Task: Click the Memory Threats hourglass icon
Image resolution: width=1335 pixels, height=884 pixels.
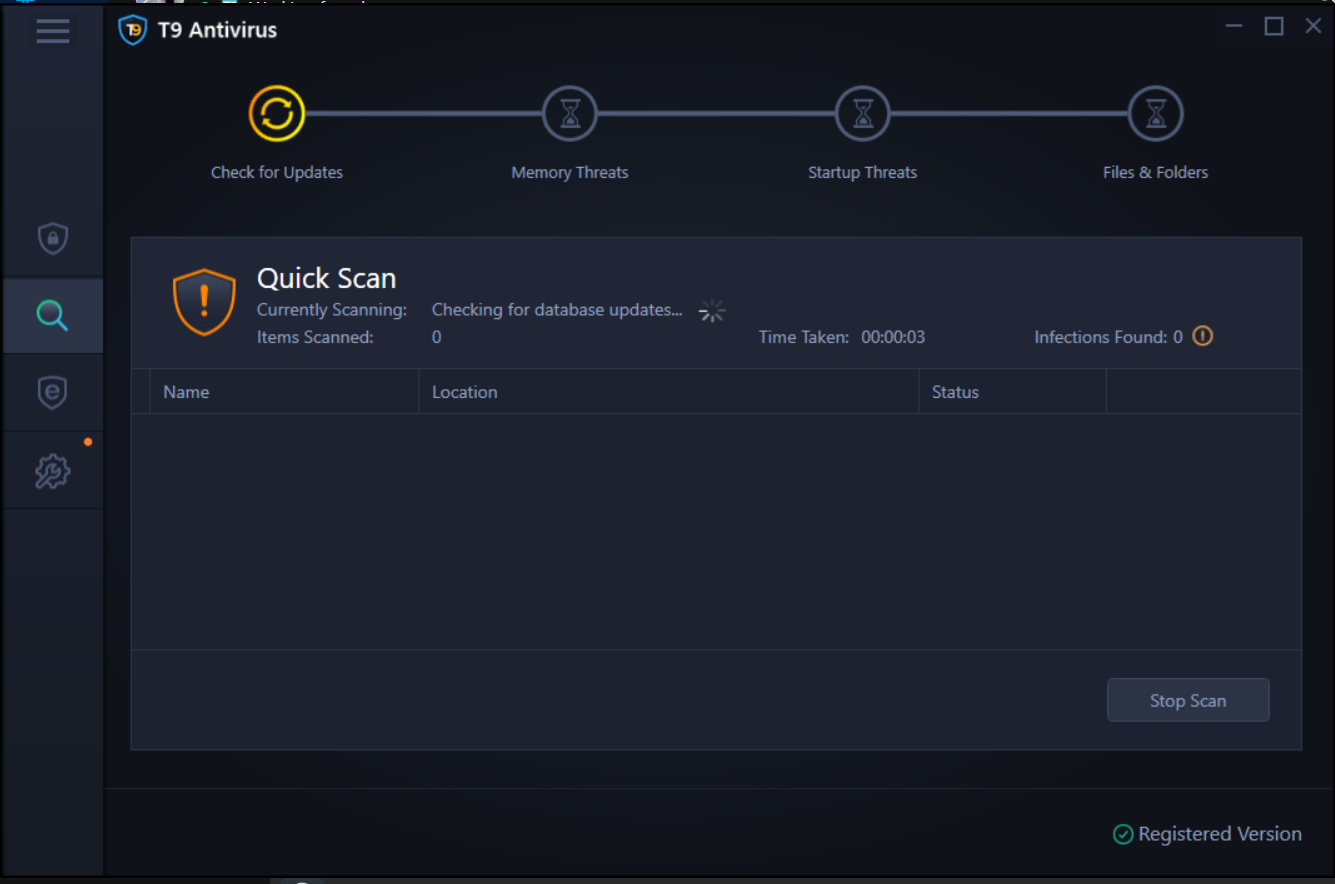Action: 569,113
